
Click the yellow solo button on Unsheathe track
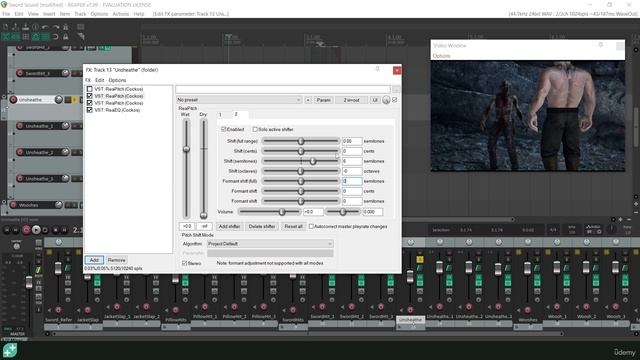(x=75, y=100)
